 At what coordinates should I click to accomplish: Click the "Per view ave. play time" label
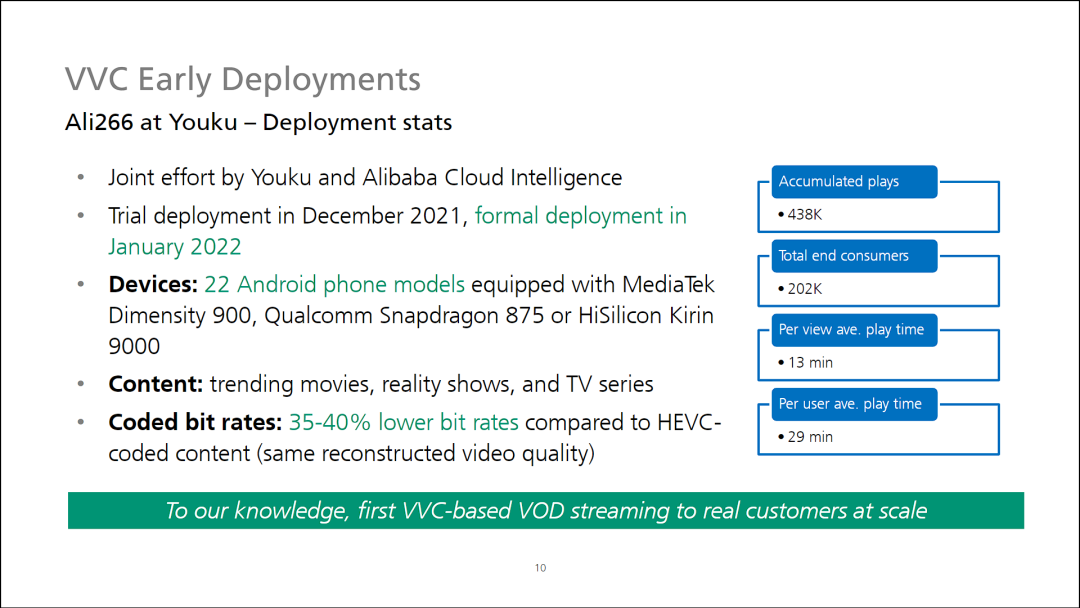[851, 330]
